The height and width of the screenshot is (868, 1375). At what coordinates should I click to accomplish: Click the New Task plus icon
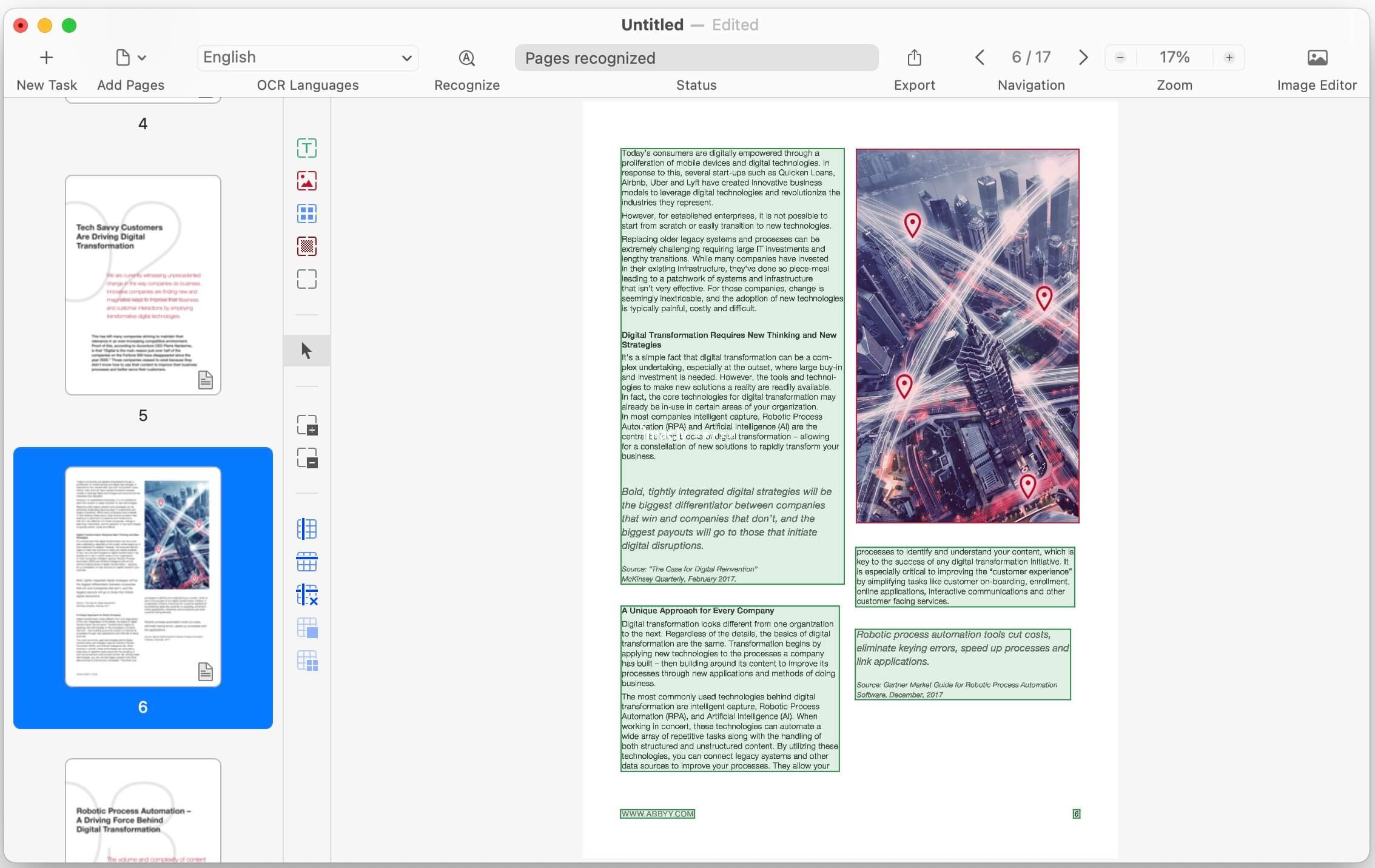[46, 58]
